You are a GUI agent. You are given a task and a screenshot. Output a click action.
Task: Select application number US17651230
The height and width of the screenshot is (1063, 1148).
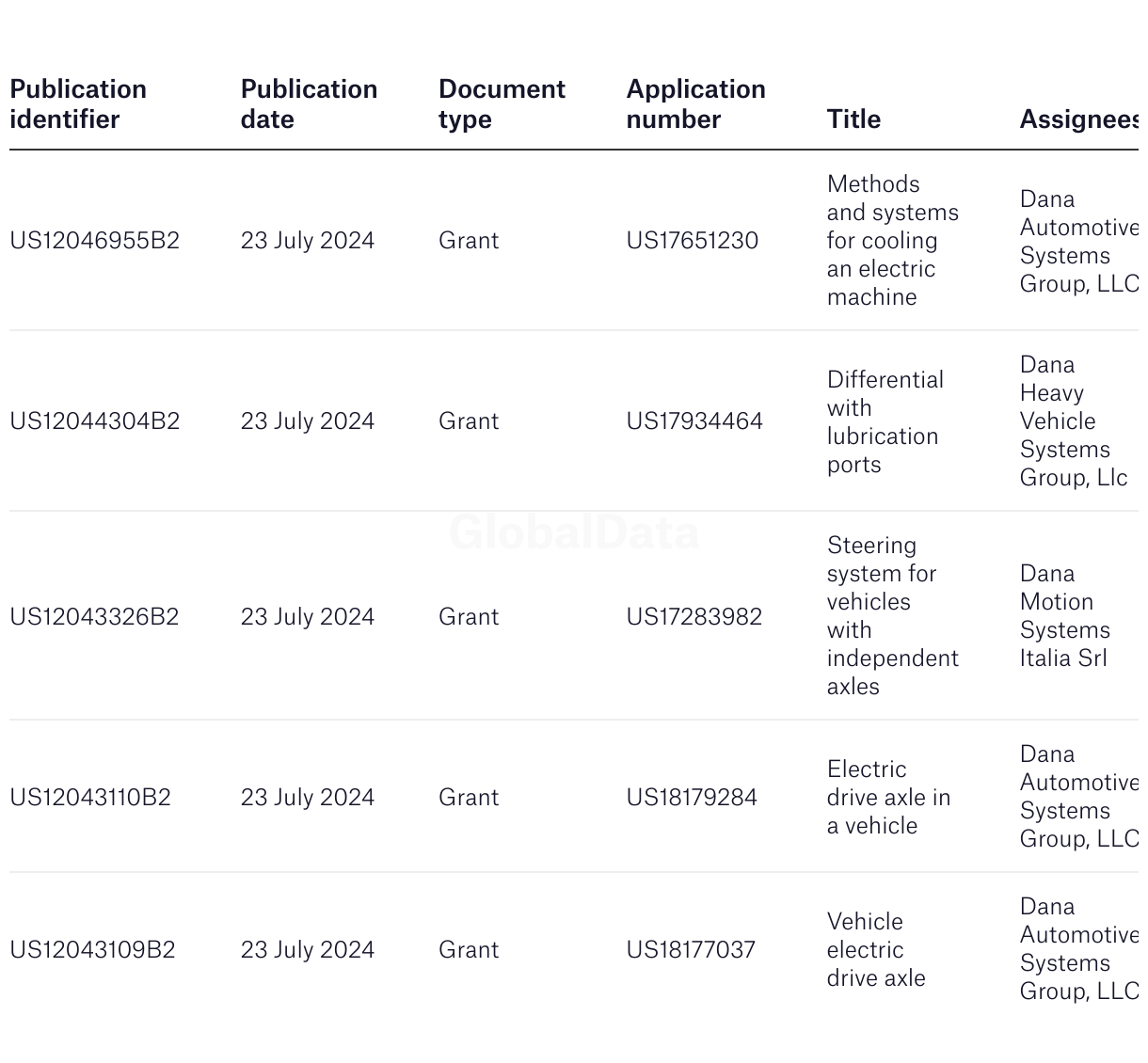point(692,241)
